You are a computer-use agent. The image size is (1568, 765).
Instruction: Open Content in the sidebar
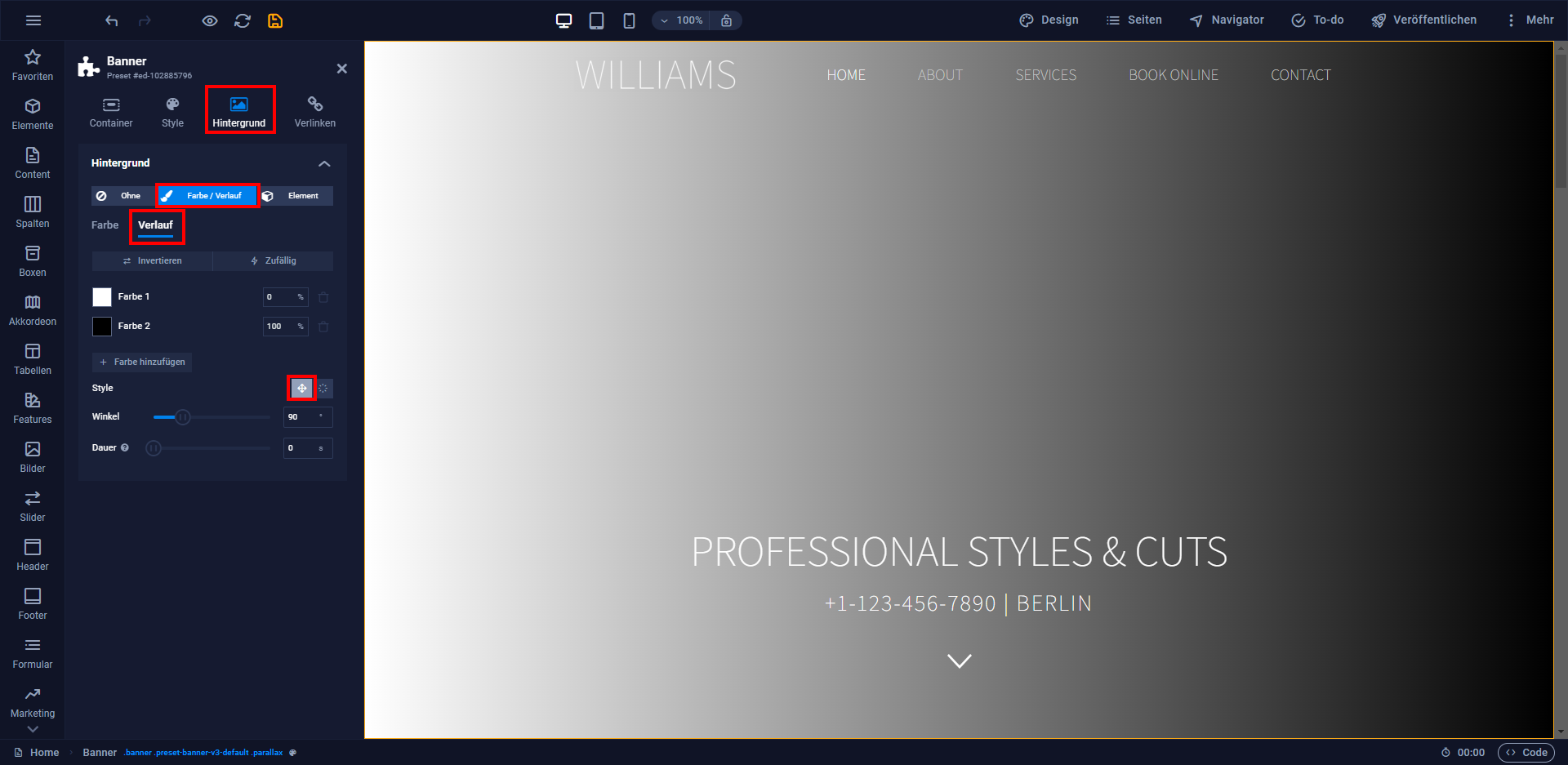click(33, 163)
